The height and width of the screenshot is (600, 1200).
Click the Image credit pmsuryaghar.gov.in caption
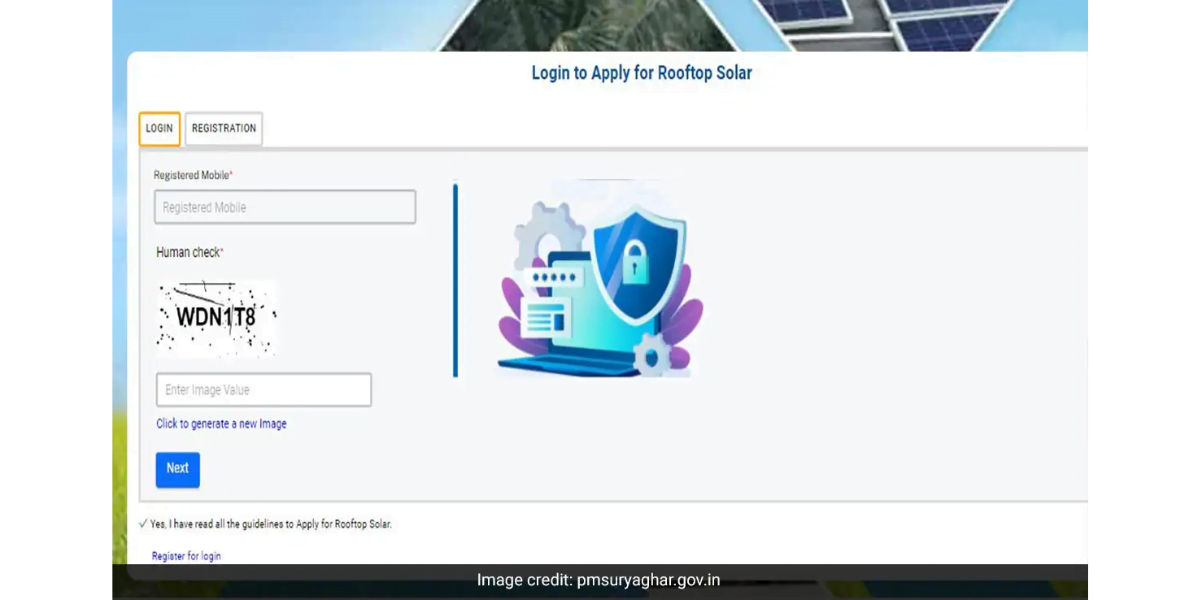click(598, 580)
